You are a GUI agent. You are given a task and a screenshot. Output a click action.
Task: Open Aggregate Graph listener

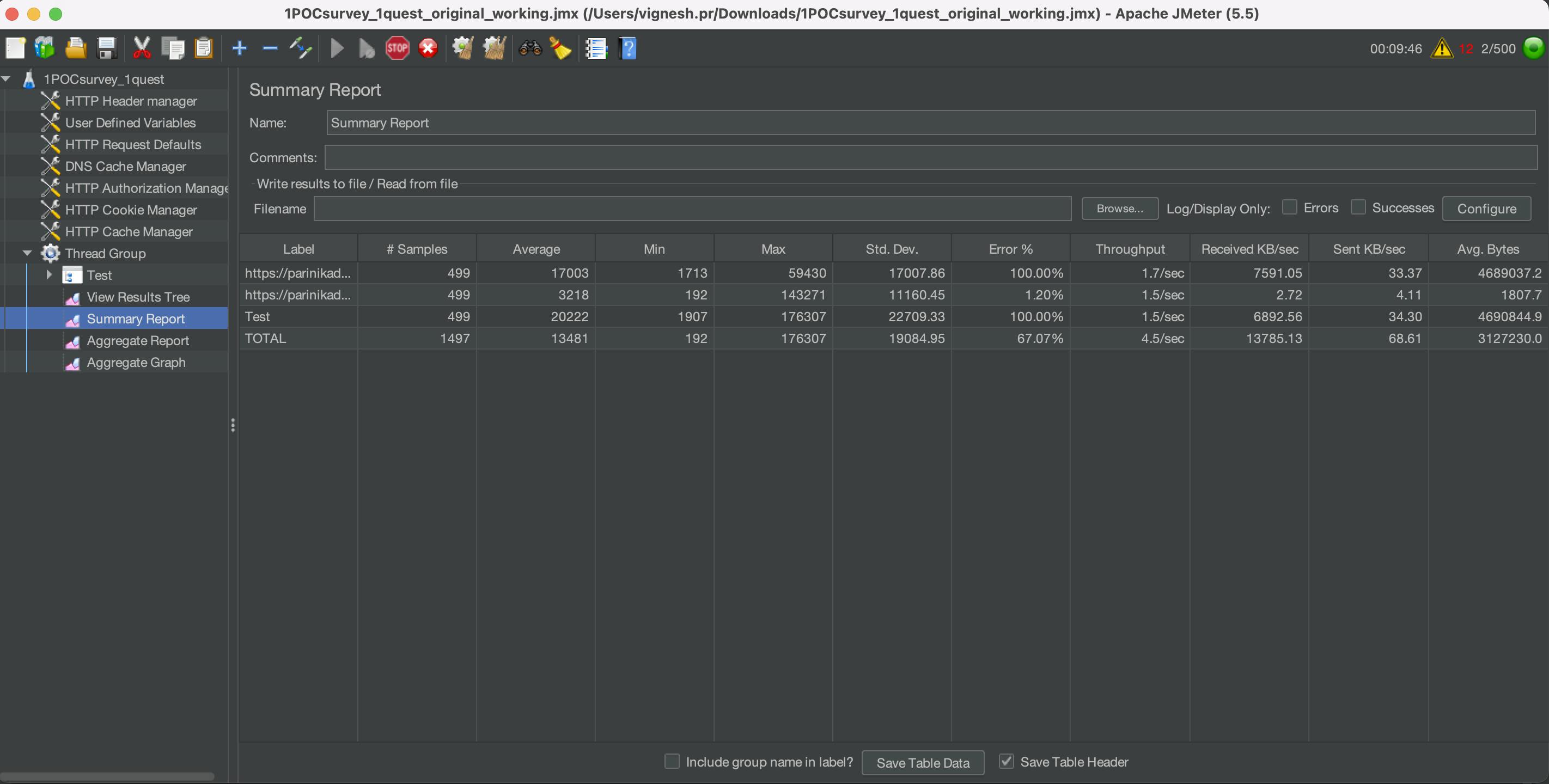tap(136, 362)
